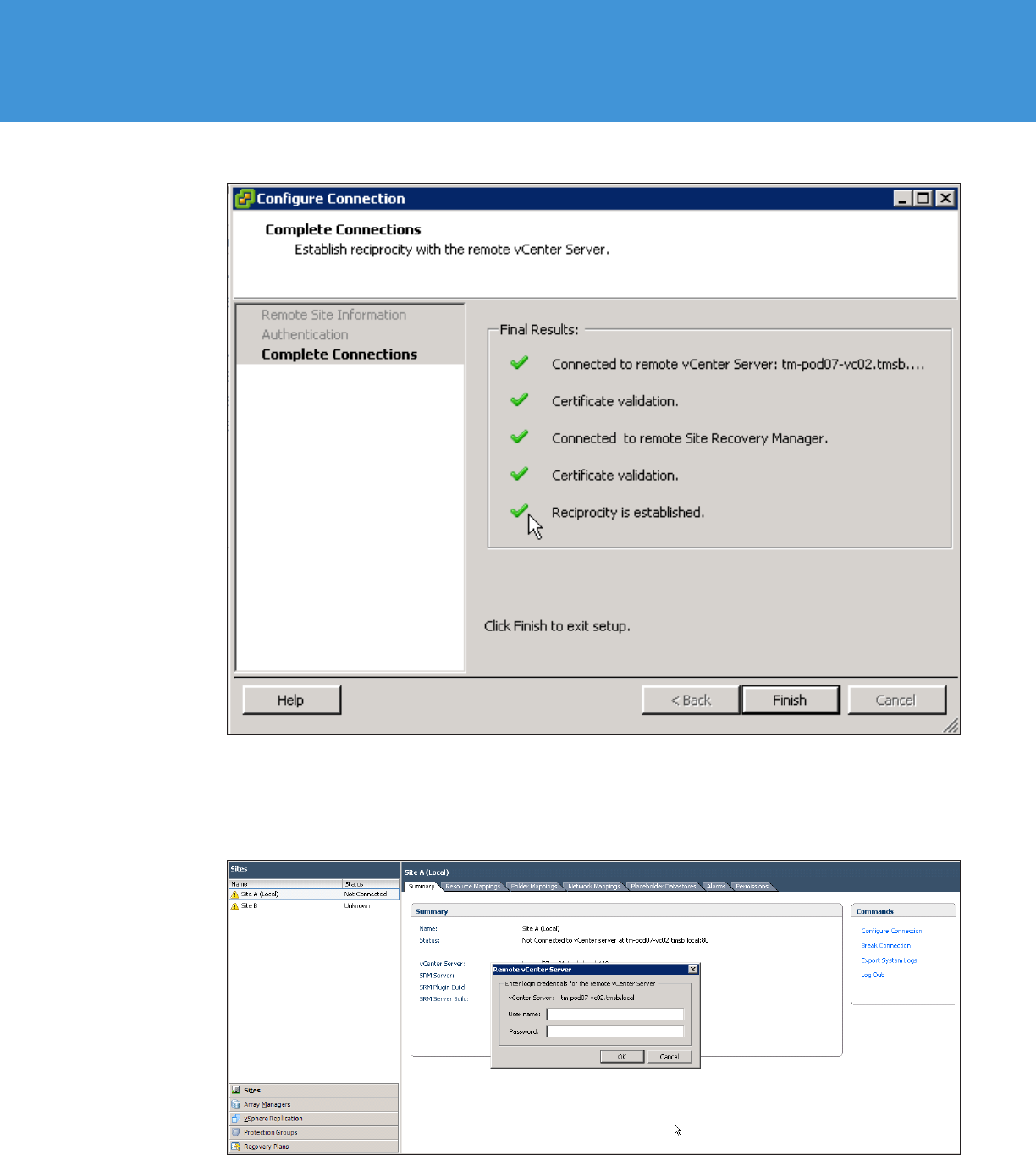Select the Complete Connections wizard step
Image resolution: width=1036 pixels, height=1155 pixels.
tap(339, 355)
